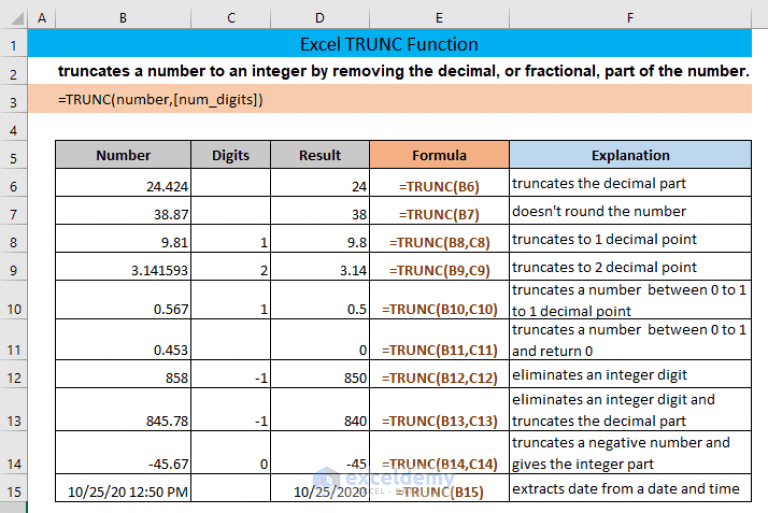The height and width of the screenshot is (513, 768).
Task: Select column E header
Action: 439,18
